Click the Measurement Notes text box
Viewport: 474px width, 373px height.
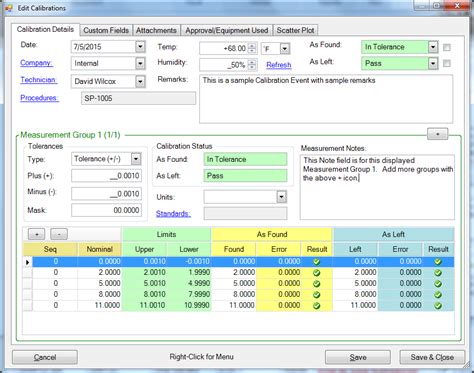point(377,187)
